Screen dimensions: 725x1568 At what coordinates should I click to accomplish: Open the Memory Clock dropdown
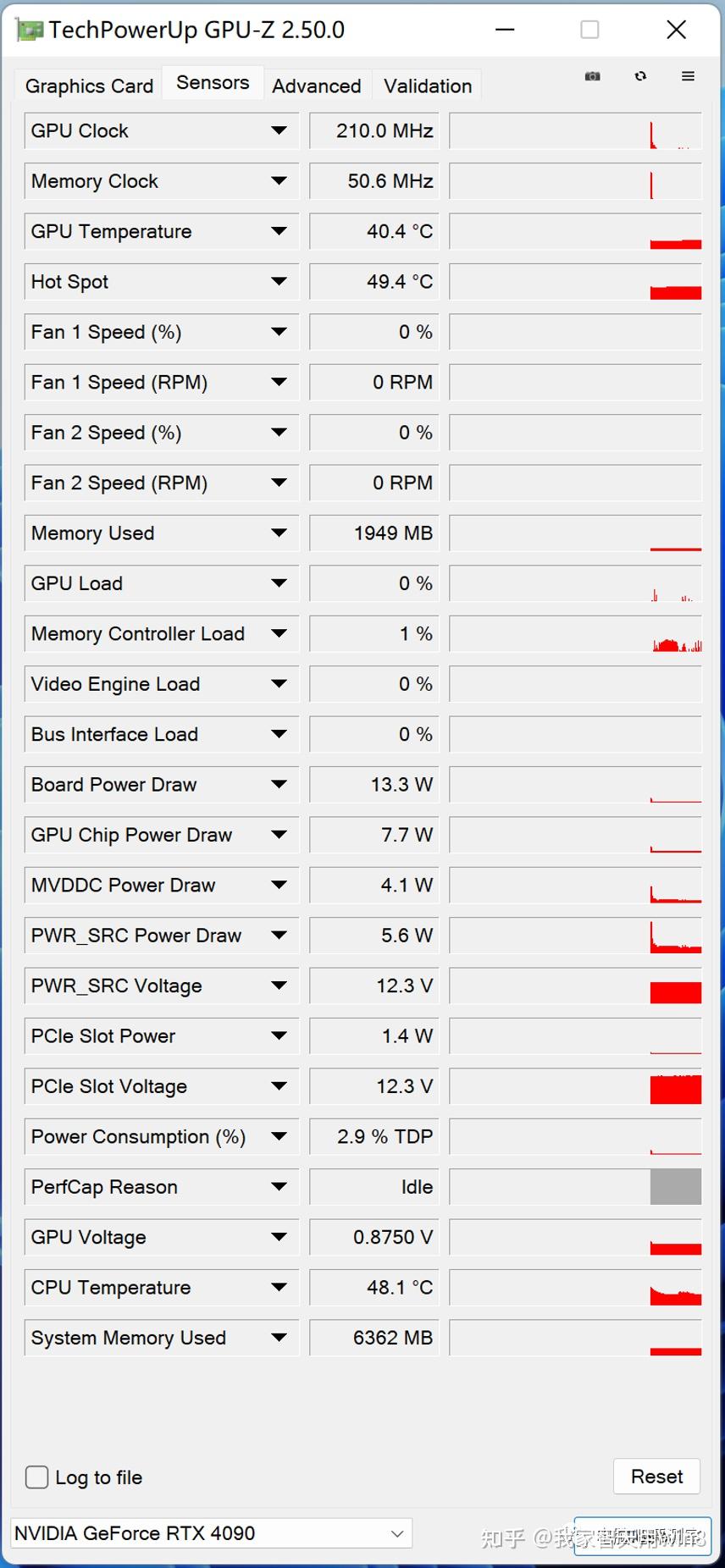point(279,180)
